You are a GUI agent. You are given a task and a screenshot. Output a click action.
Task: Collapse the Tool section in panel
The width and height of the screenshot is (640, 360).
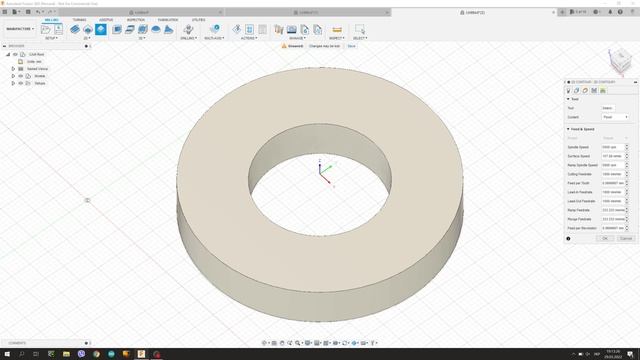click(568, 99)
